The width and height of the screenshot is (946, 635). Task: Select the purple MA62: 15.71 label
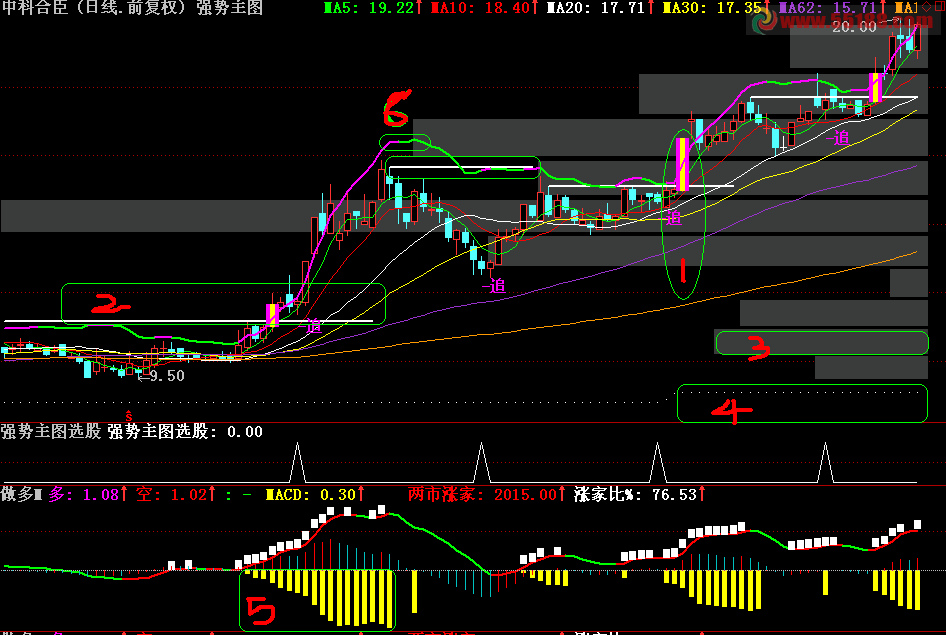pos(828,7)
